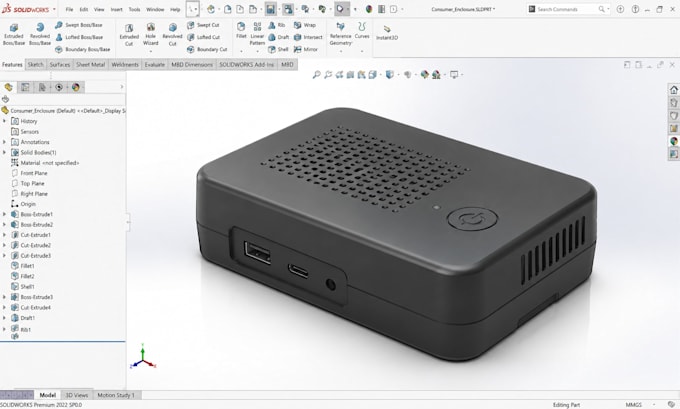
Task: Apply the Shell feature tool
Action: (278, 49)
